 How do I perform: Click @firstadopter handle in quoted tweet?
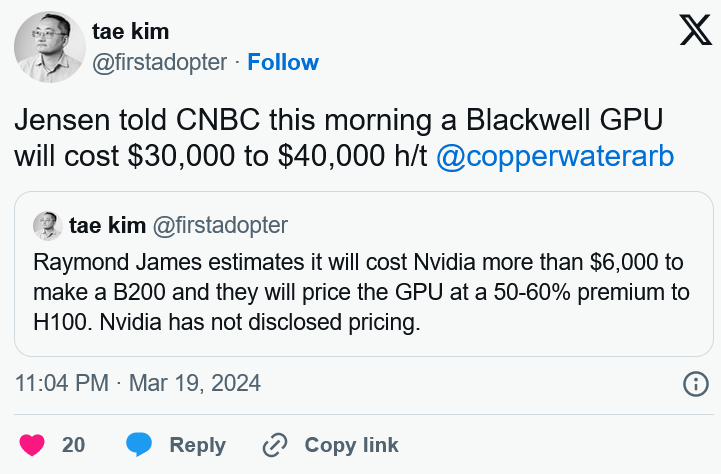[220, 226]
